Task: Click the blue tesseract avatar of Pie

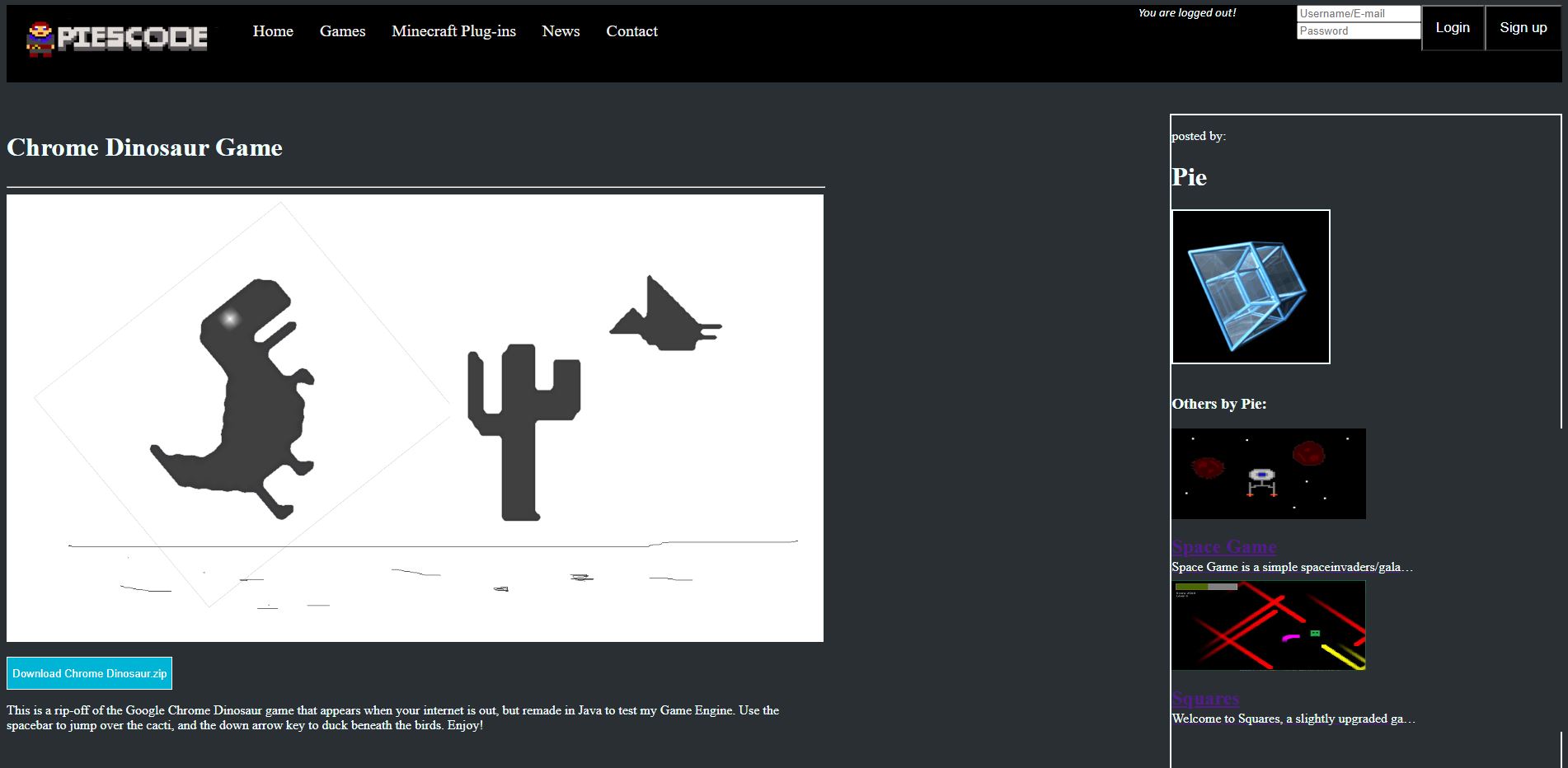Action: click(x=1251, y=287)
